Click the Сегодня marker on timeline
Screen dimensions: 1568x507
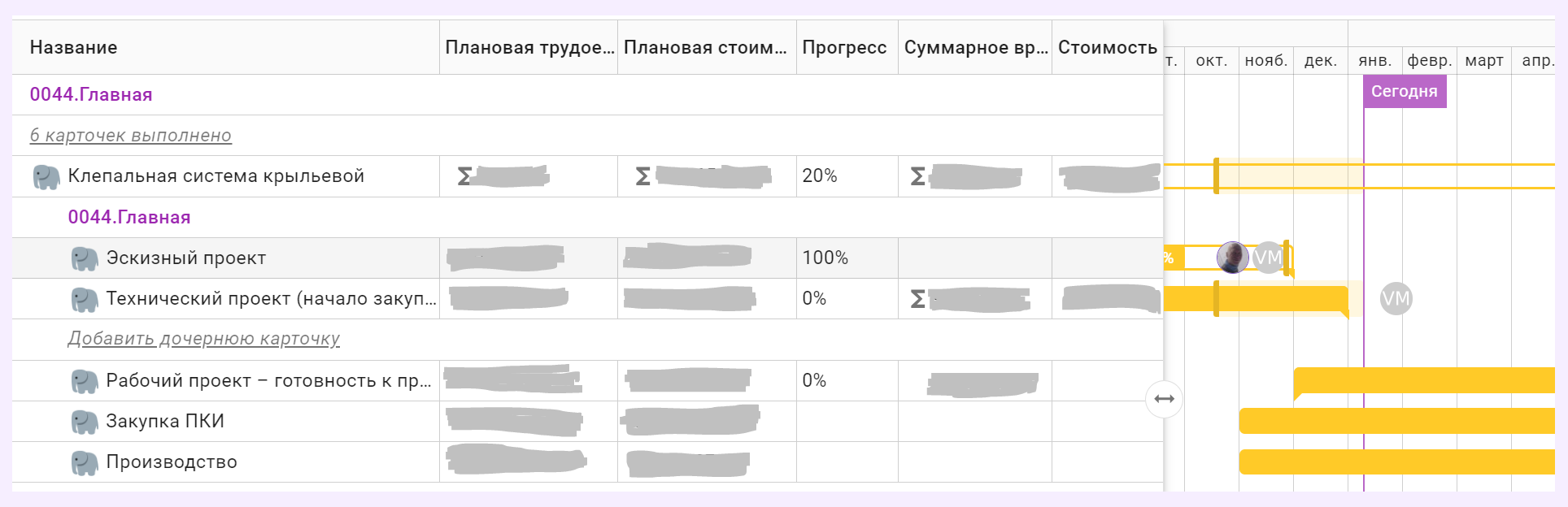[1404, 92]
